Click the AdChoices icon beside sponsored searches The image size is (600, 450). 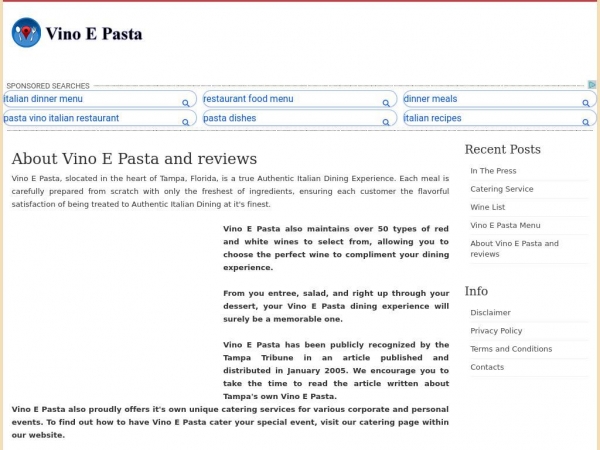point(592,85)
